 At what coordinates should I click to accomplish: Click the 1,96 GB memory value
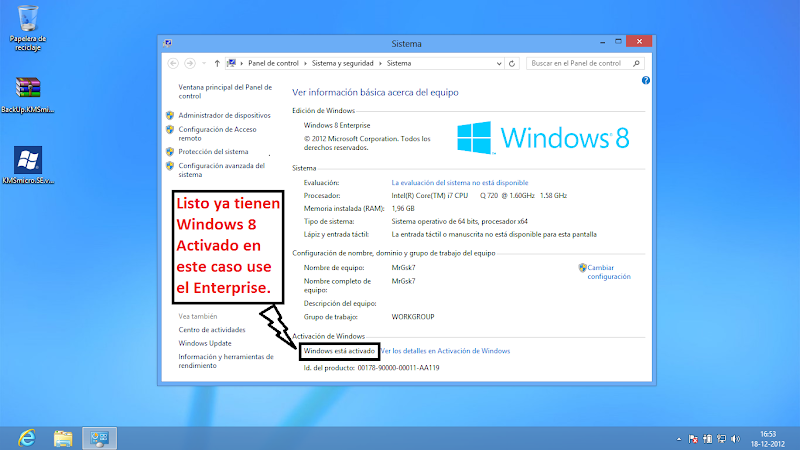pos(403,208)
